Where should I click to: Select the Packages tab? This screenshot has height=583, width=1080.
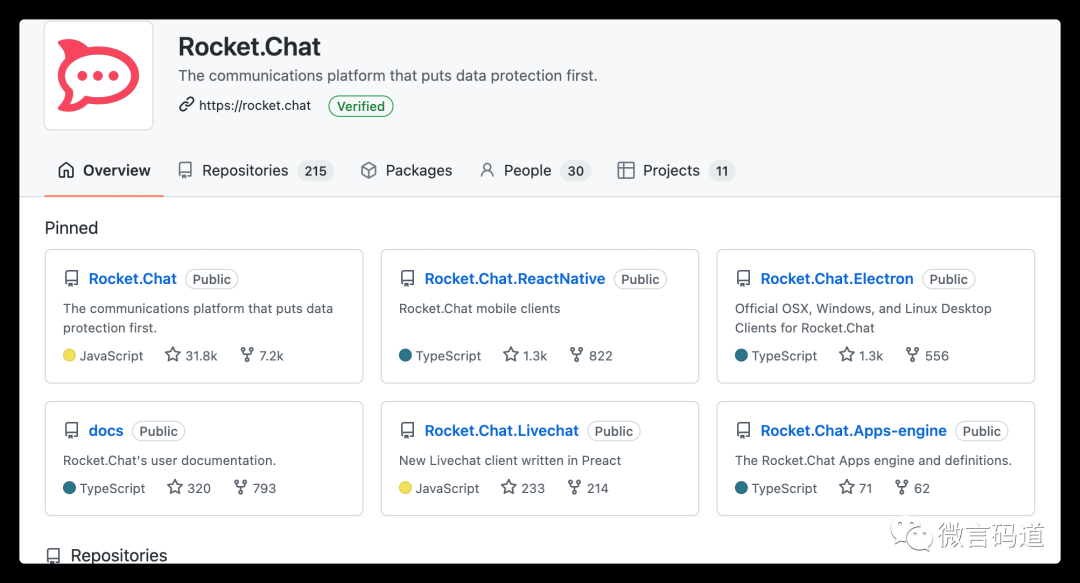coord(406,170)
